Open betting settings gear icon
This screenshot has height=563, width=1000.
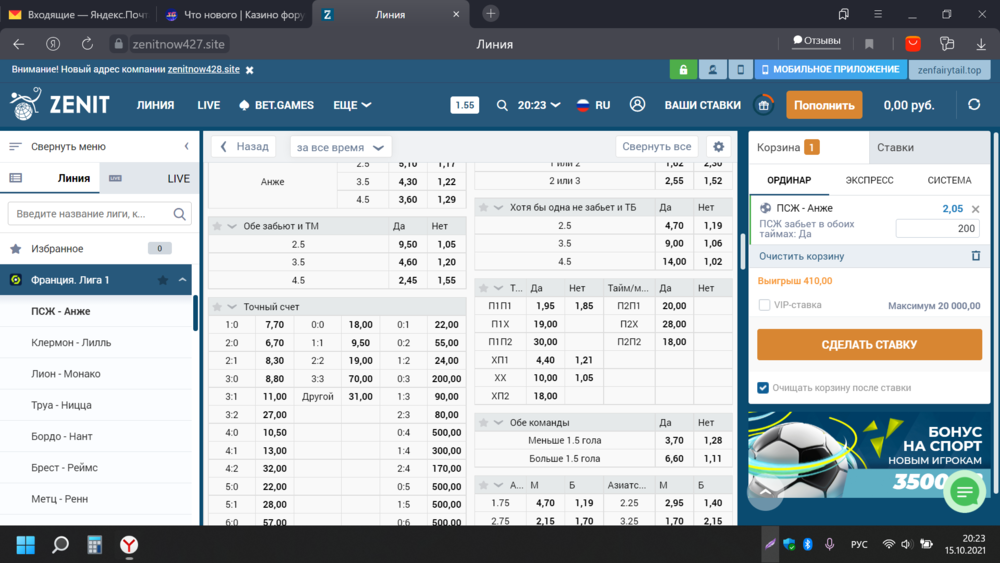point(719,147)
